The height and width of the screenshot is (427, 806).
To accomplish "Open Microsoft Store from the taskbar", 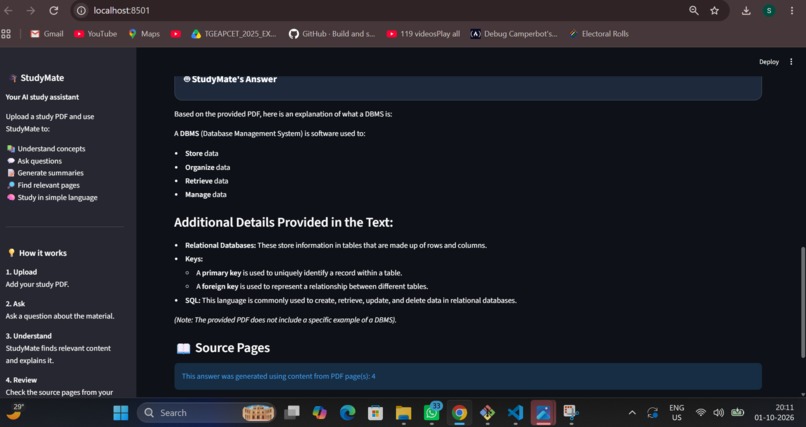I will [375, 413].
